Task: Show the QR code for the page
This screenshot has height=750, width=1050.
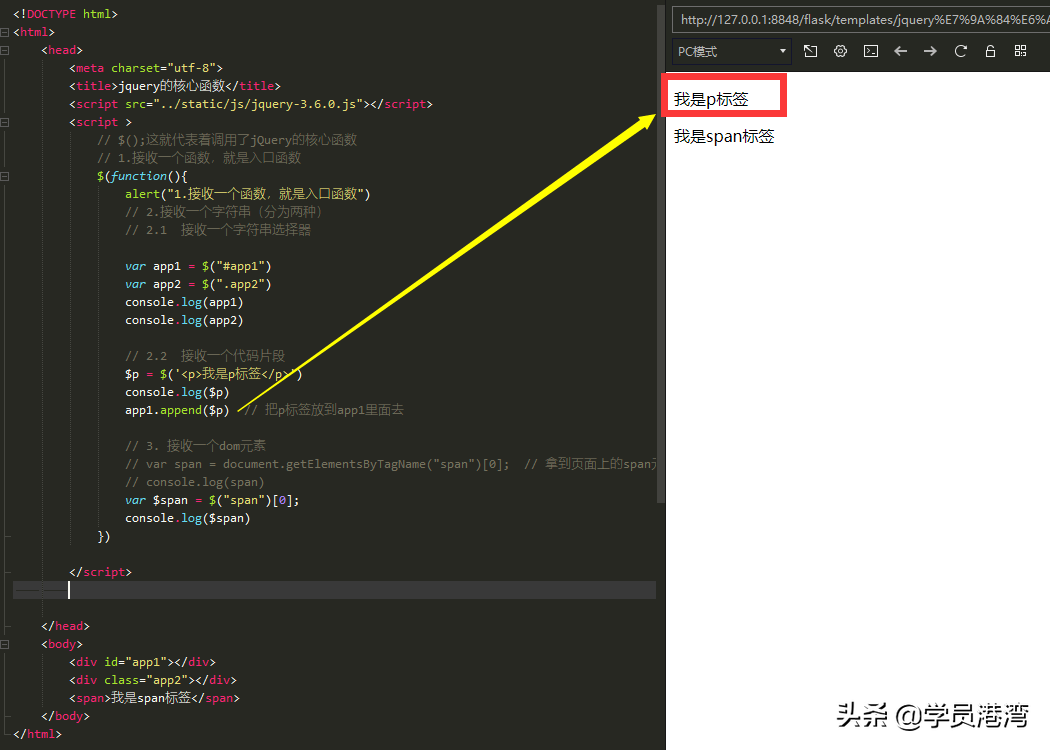Action: click(x=1021, y=51)
